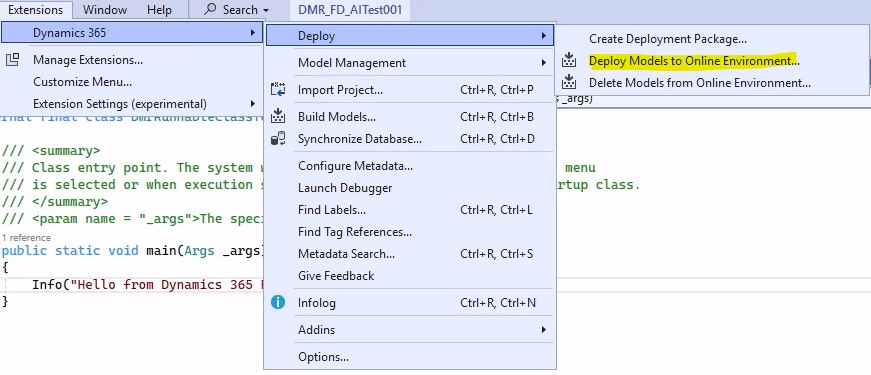The height and width of the screenshot is (375, 871).
Task: Expand the Dynamics 365 submenu arrow
Action: coord(253,33)
